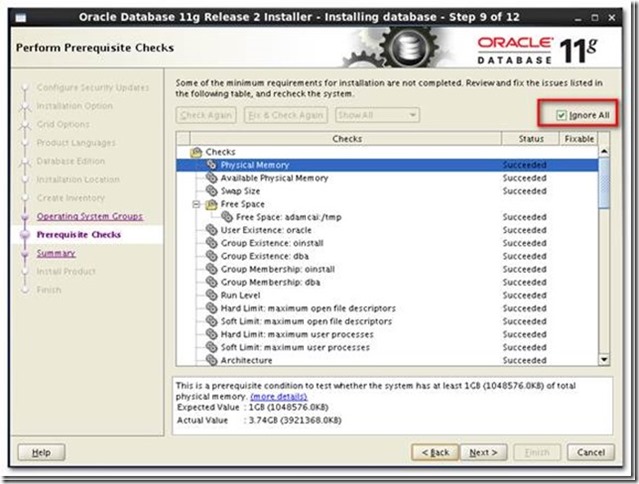Click the Swap Size check icon
Image resolution: width=639 pixels, height=484 pixels.
tap(211, 191)
